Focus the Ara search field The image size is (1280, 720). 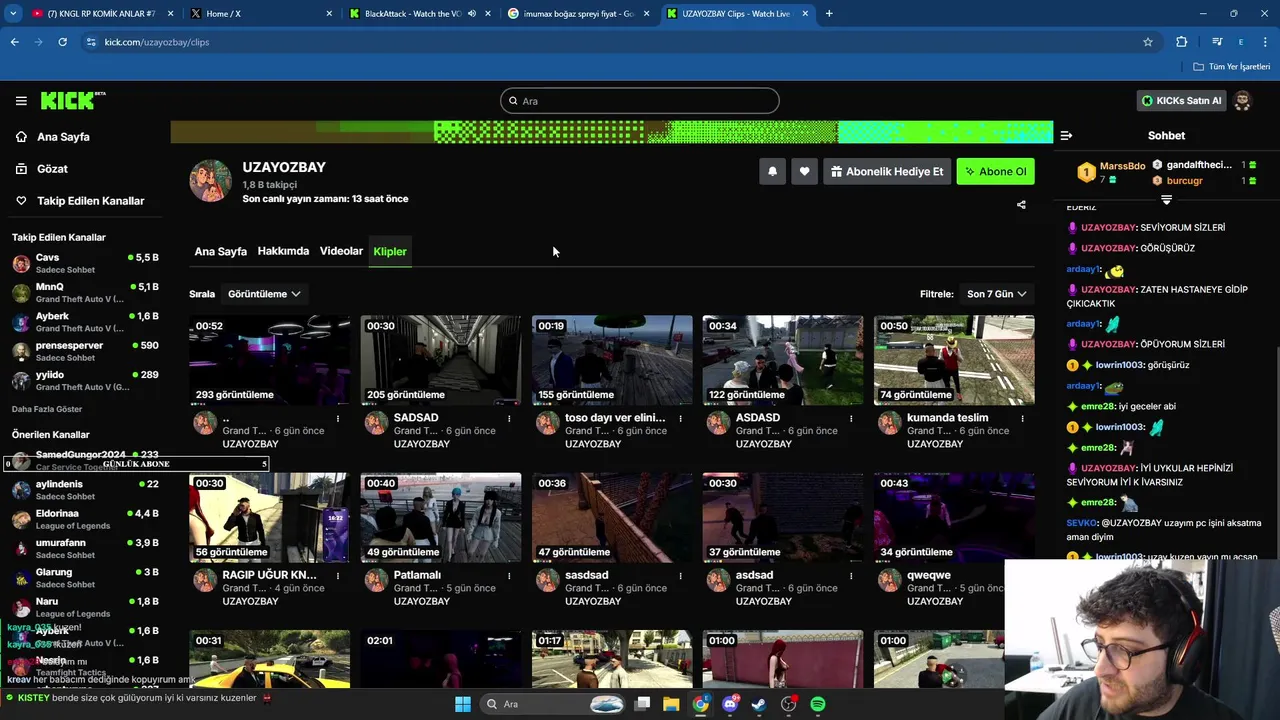[640, 101]
